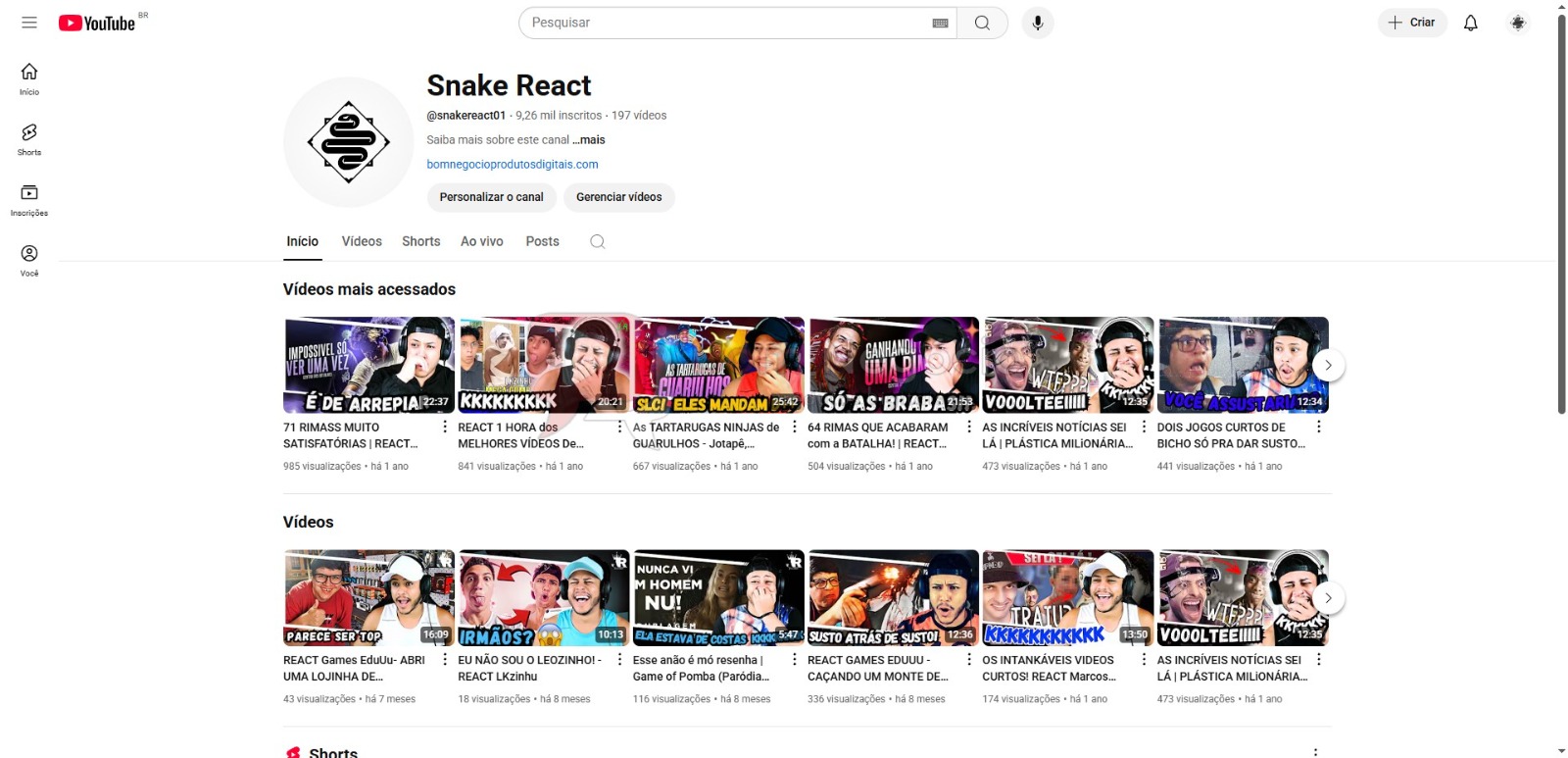The height and width of the screenshot is (758, 1568).
Task: Click the YouTube logo
Action: pyautogui.click(x=97, y=23)
